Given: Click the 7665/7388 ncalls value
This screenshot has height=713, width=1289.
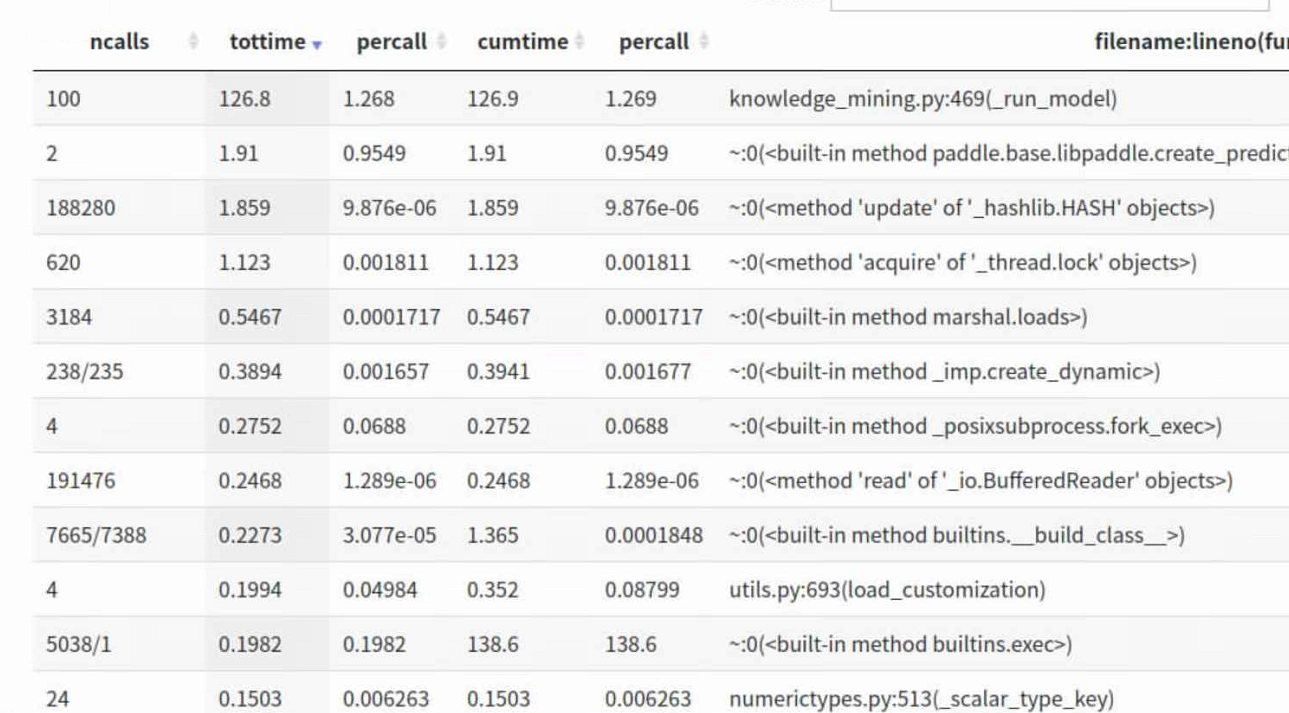Looking at the screenshot, I should pos(96,535).
